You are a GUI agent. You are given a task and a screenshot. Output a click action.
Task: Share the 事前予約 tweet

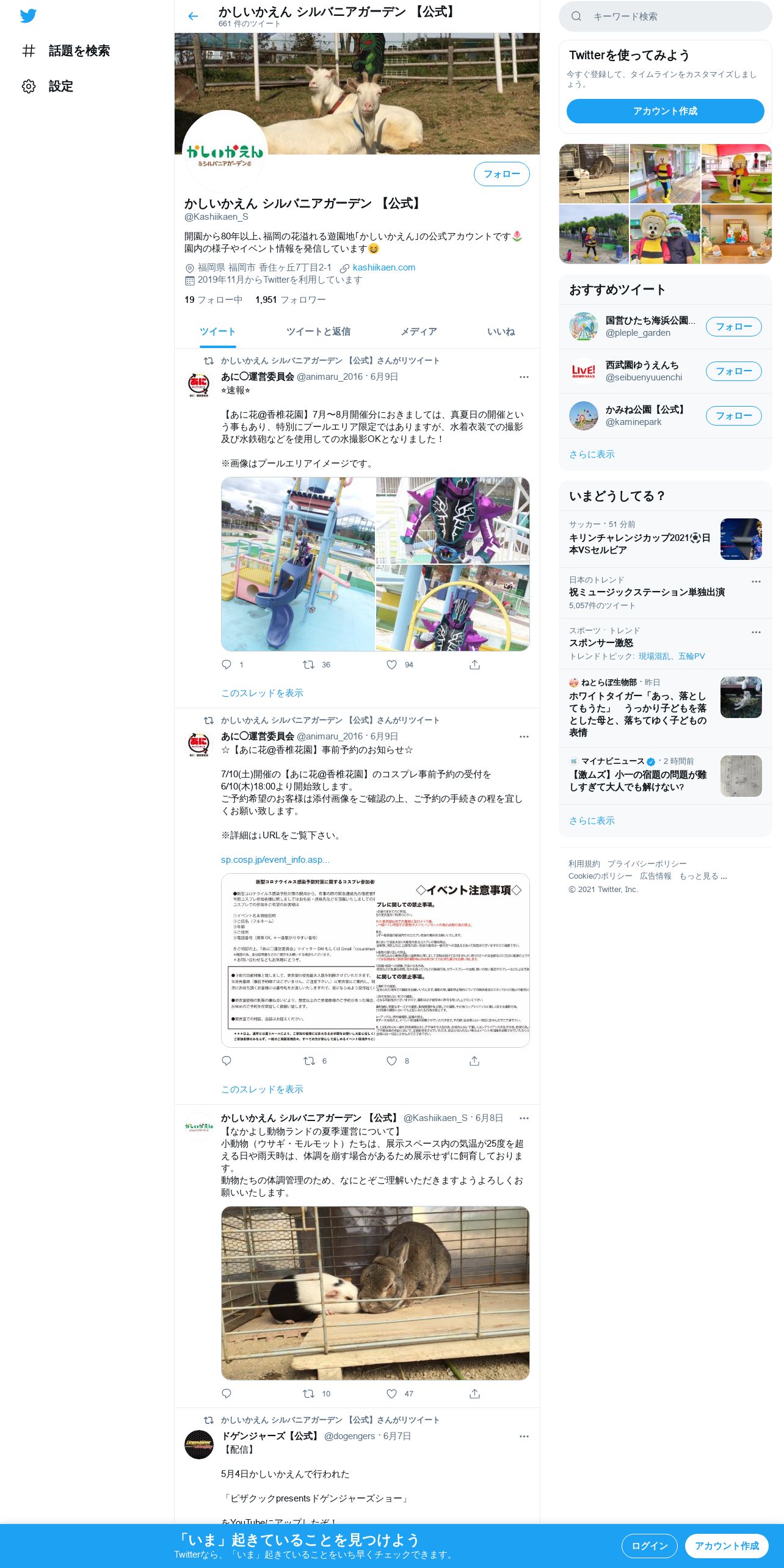click(474, 1061)
